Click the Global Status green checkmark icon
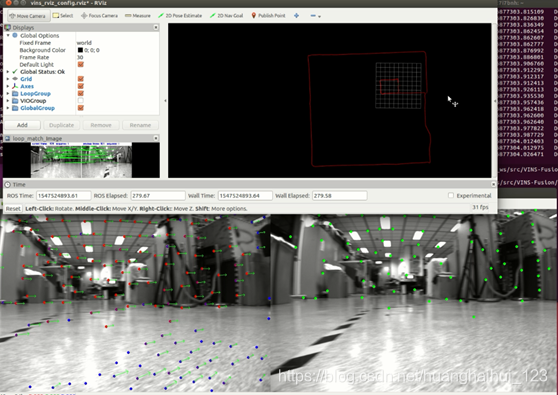Image resolution: width=558 pixels, height=395 pixels. click(15, 72)
